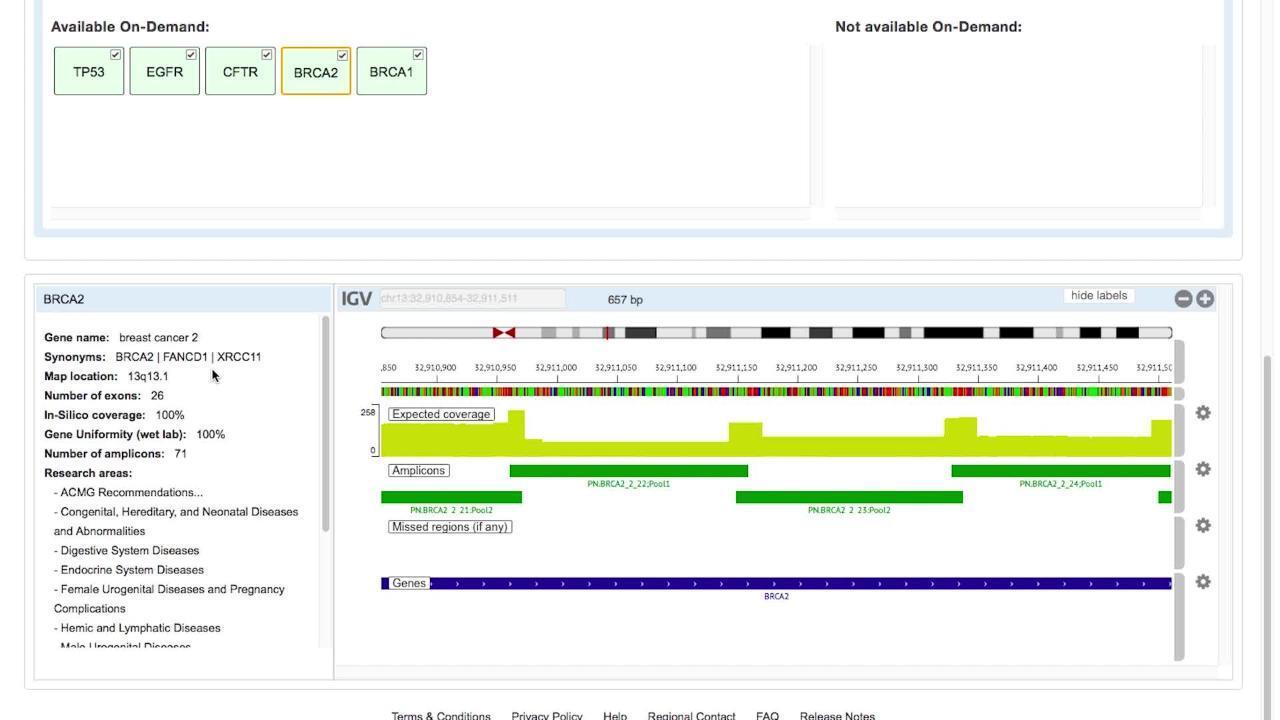
Task: Uncheck the TP53 gene checkbox
Action: click(x=115, y=55)
